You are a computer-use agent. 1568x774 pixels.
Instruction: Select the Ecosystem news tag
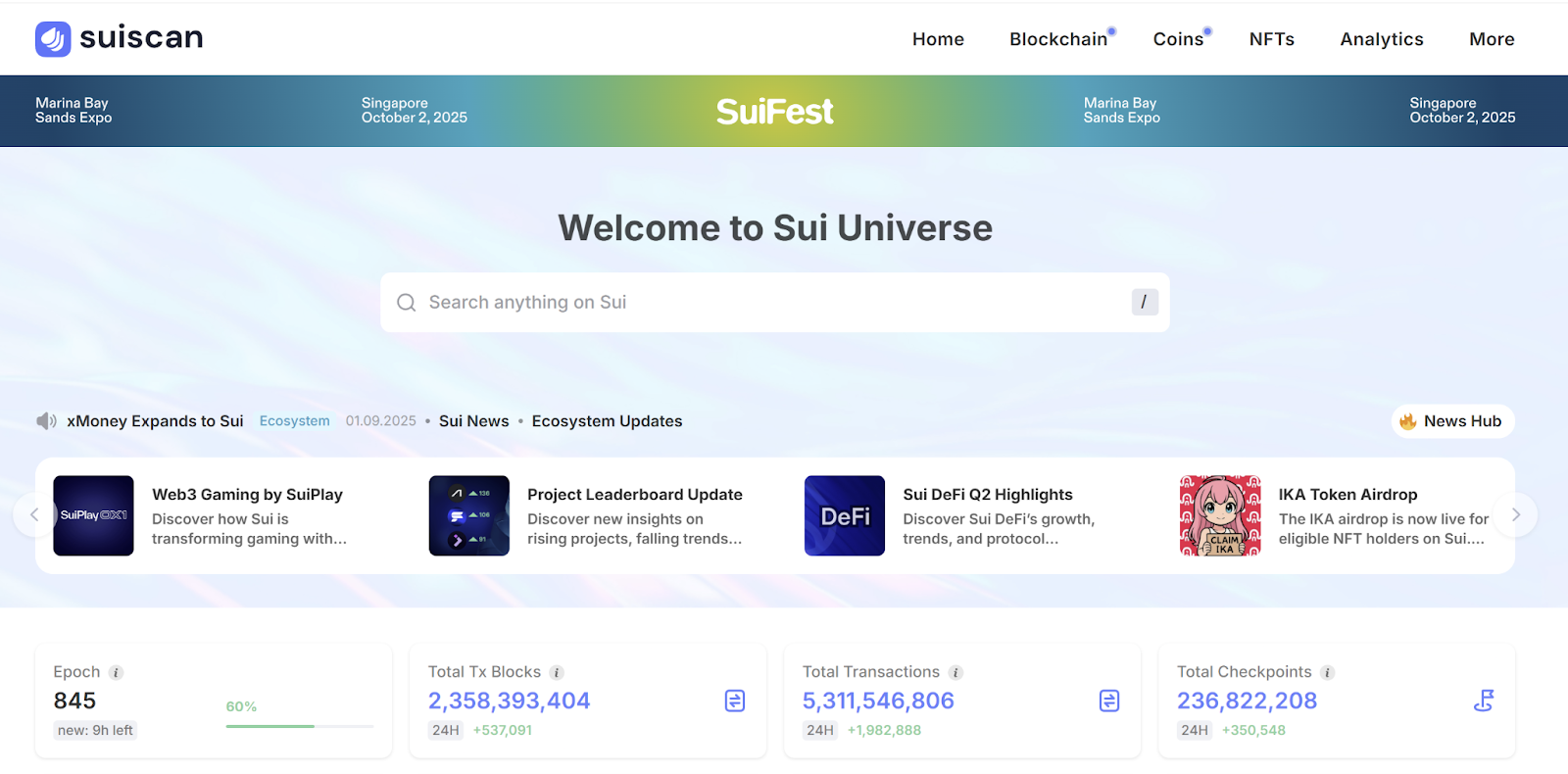click(x=294, y=421)
